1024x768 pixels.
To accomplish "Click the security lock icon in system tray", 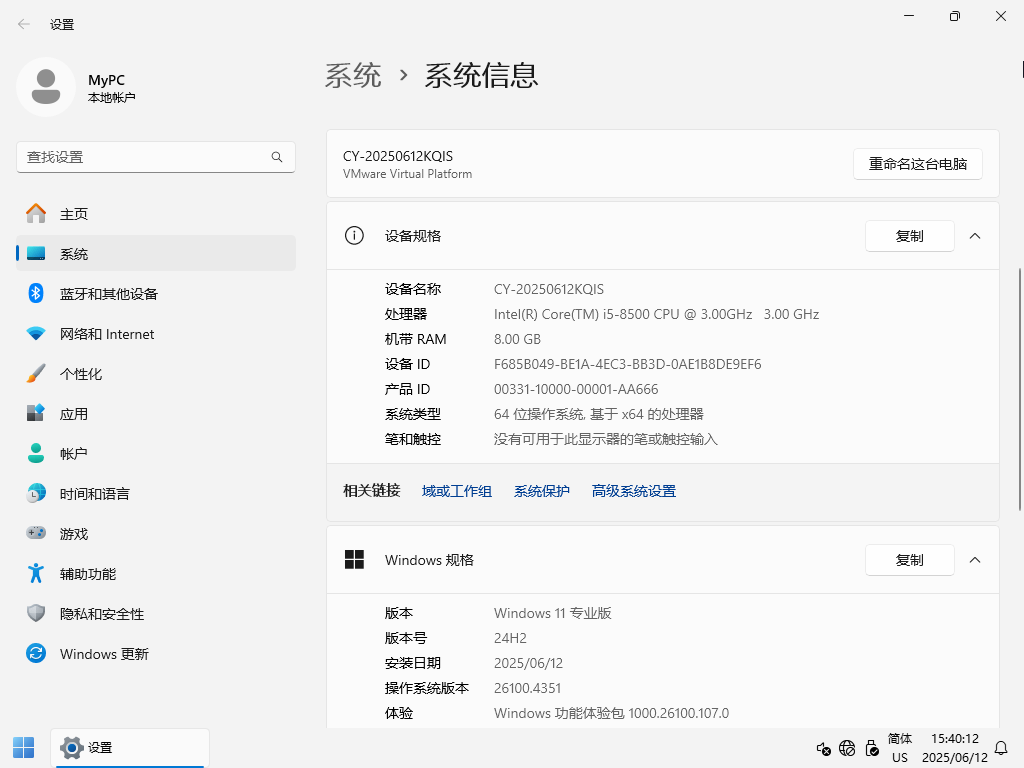I will coord(872,748).
